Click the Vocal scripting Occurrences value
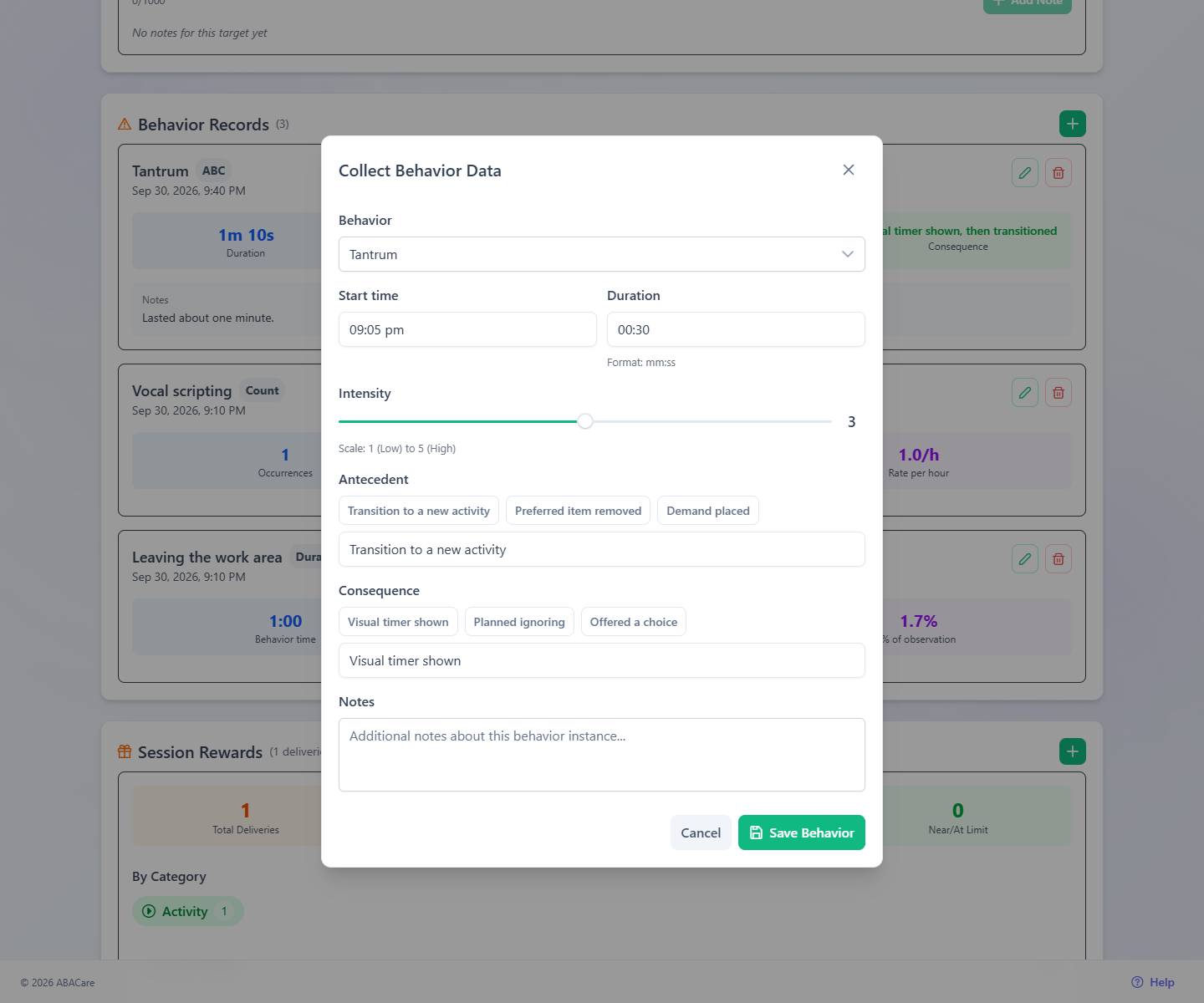Screen dimensions: 1204x1003 tap(285, 455)
